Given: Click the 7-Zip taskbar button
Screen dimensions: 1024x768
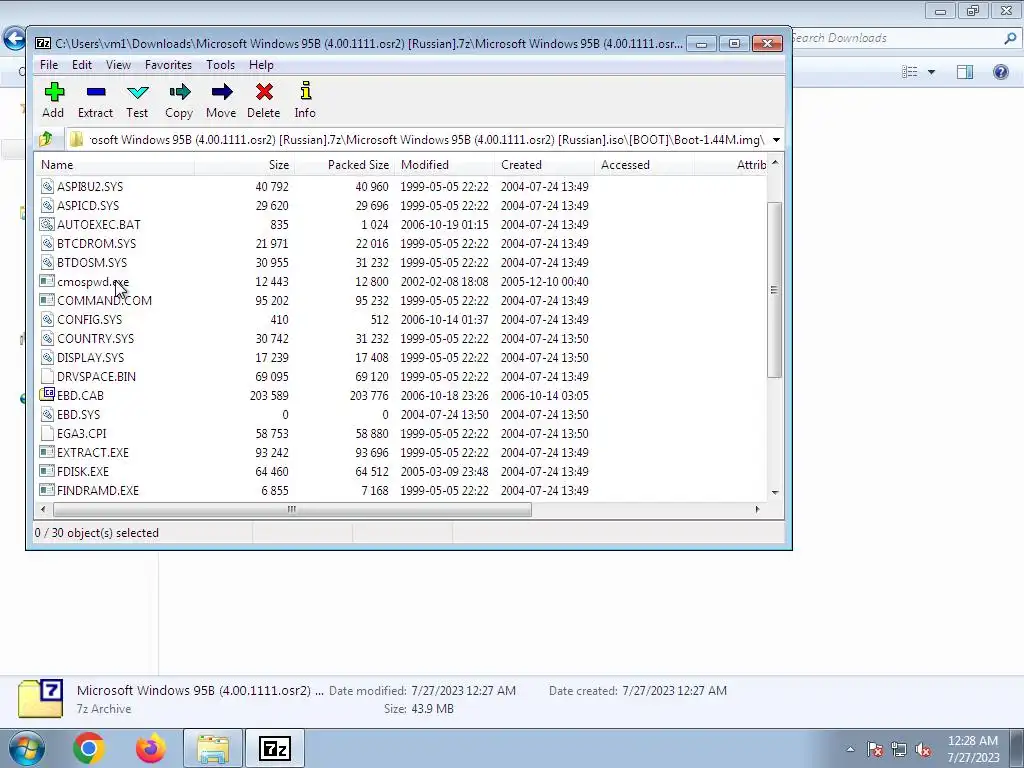Looking at the screenshot, I should point(274,748).
